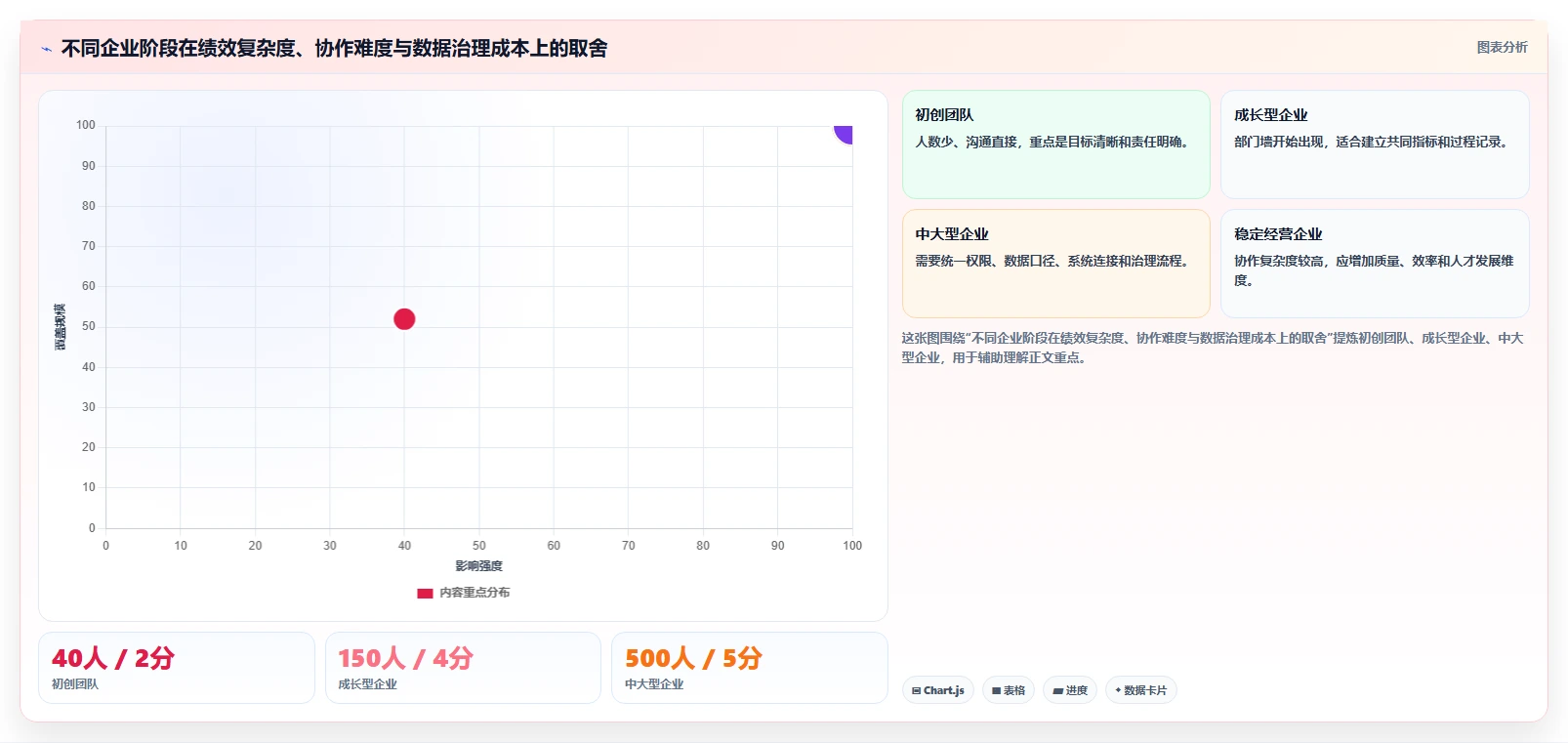Click the summary paragraph starting 这张图围绕
1568x743 pixels.
pyautogui.click(x=1213, y=348)
